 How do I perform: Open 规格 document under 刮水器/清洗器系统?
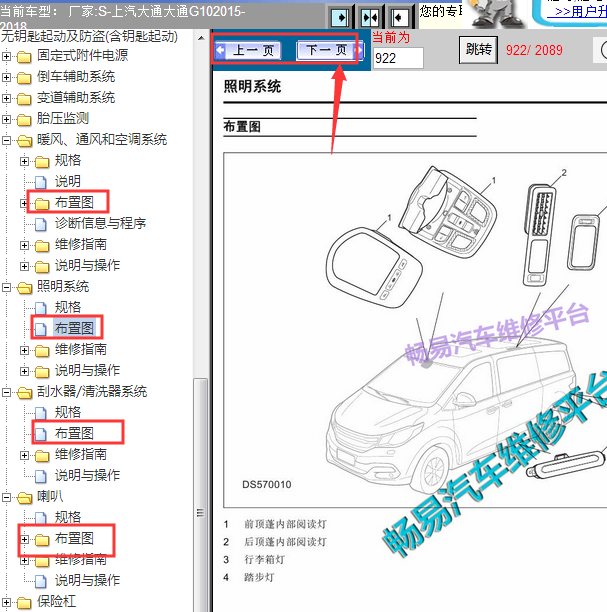click(68, 412)
